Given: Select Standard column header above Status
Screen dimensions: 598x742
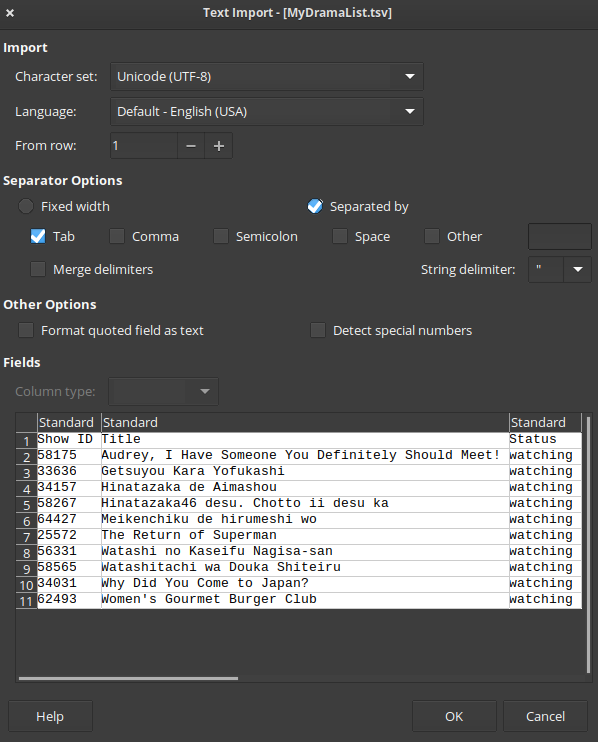Looking at the screenshot, I should click(x=545, y=422).
